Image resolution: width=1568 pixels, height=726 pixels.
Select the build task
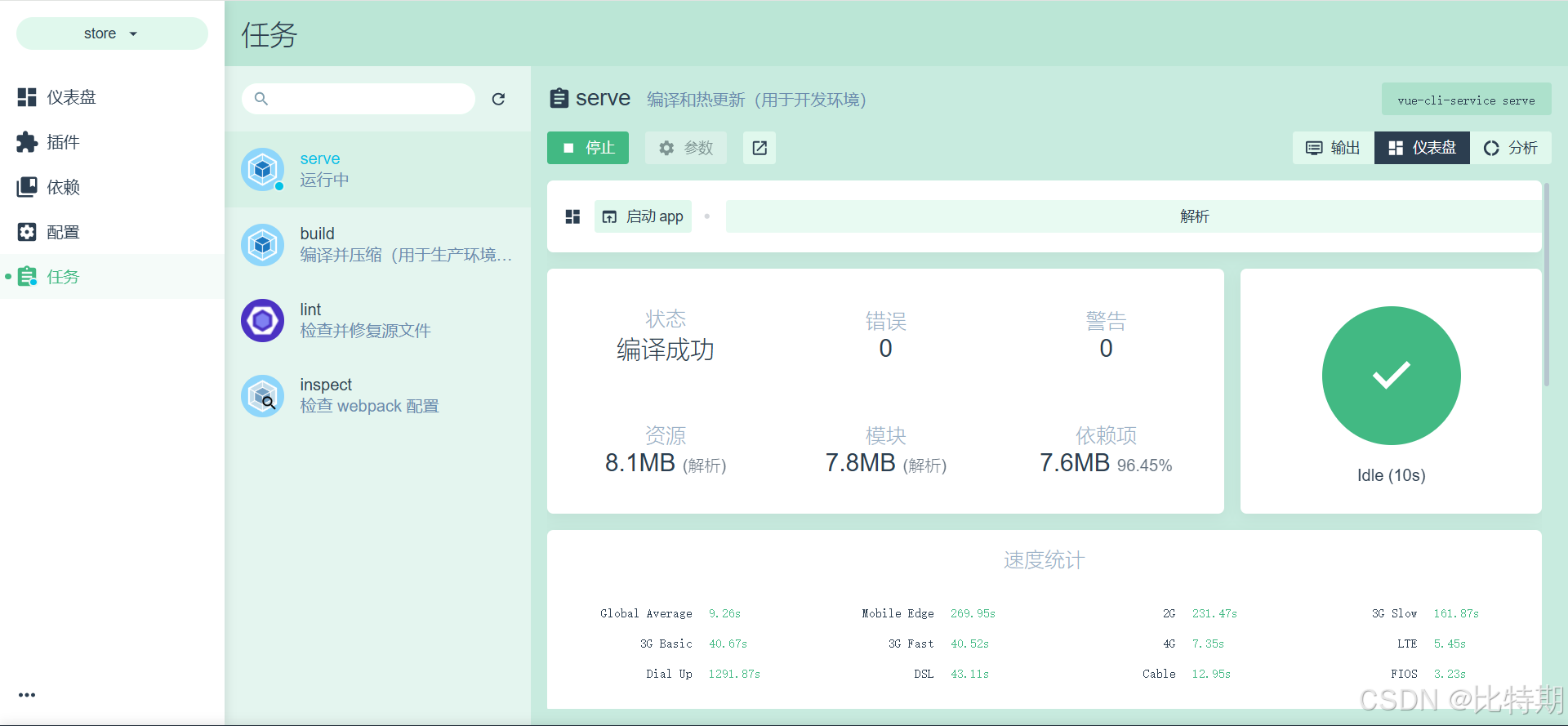[x=377, y=245]
